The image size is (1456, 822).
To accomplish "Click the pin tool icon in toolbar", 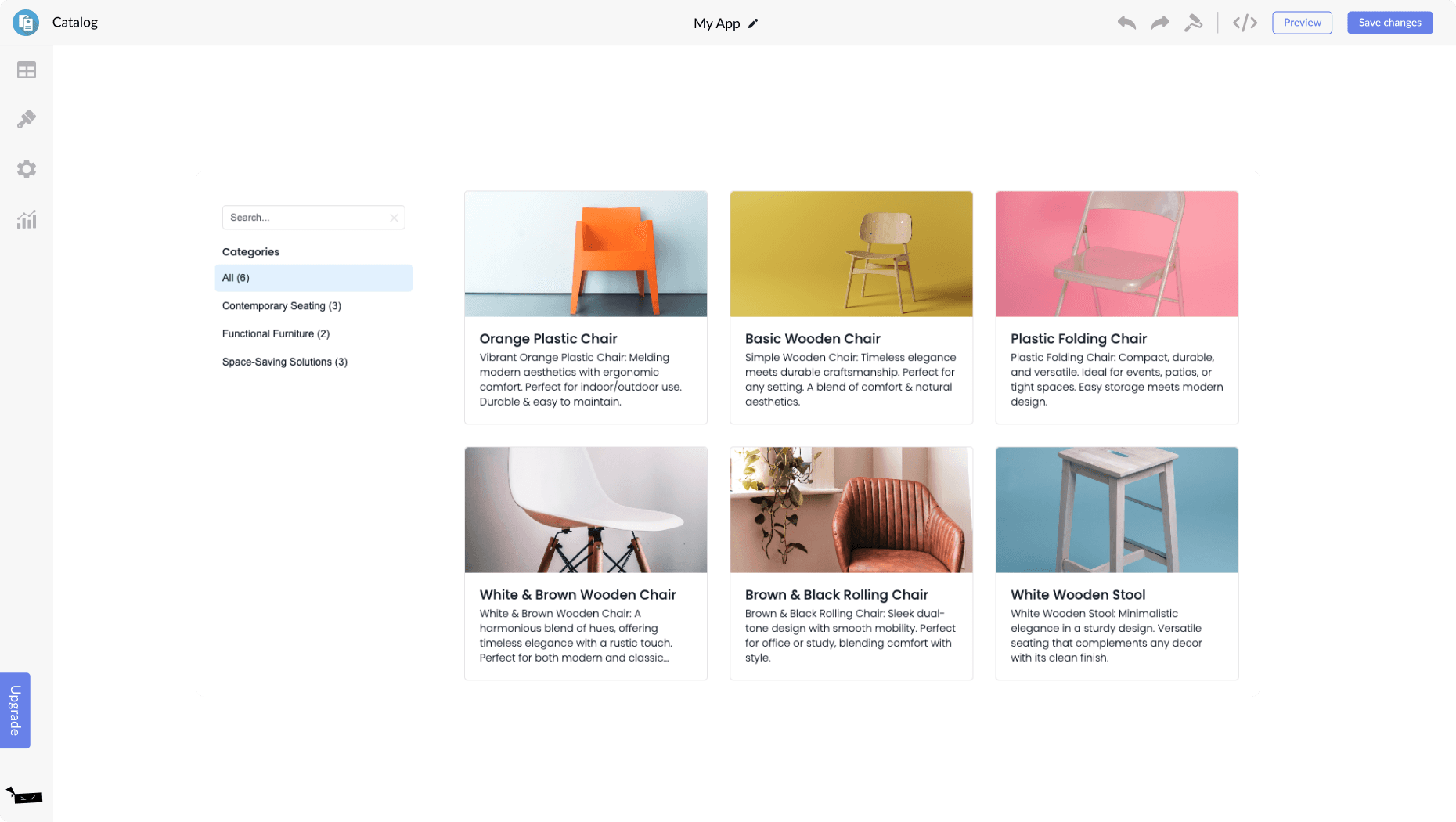I will tap(1193, 23).
